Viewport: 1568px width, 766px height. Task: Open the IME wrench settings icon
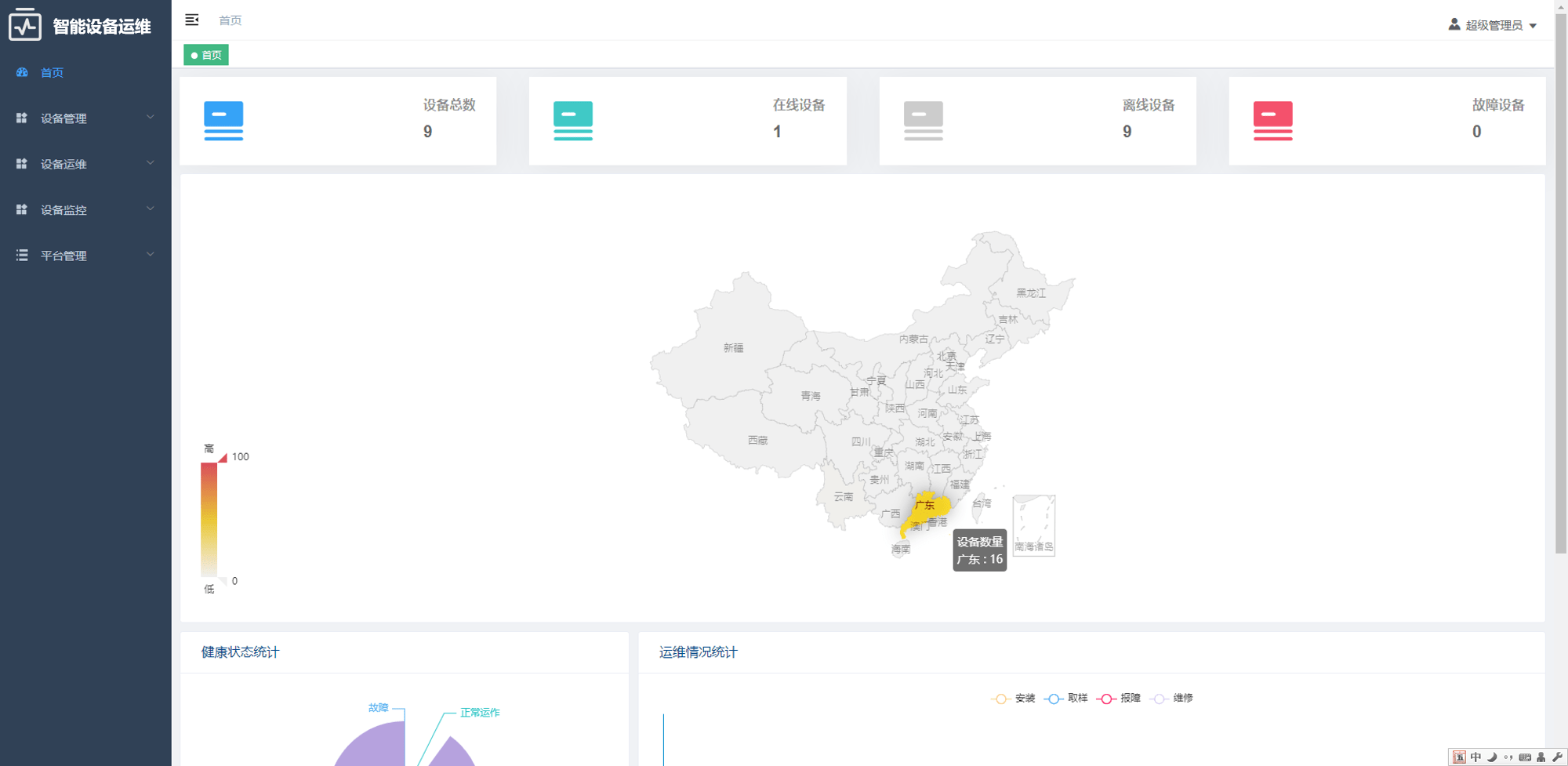[x=1557, y=757]
